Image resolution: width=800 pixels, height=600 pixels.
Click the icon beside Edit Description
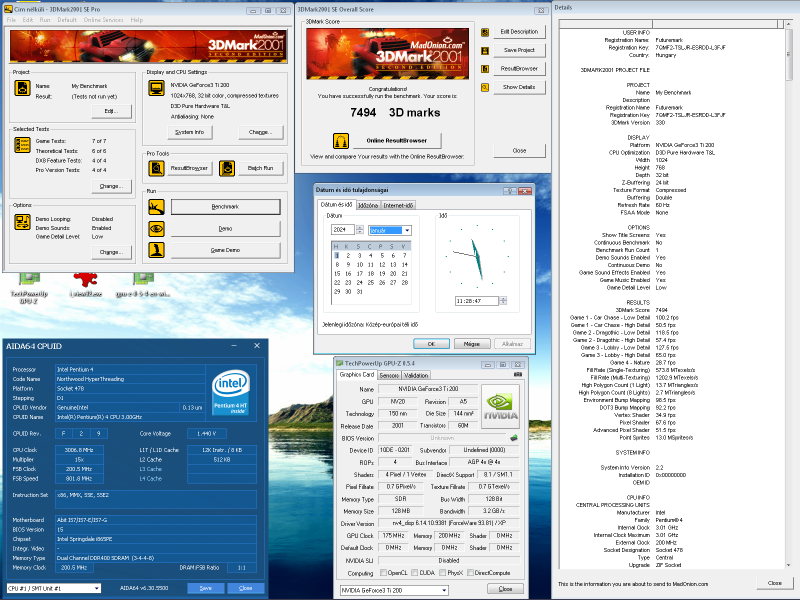point(485,32)
